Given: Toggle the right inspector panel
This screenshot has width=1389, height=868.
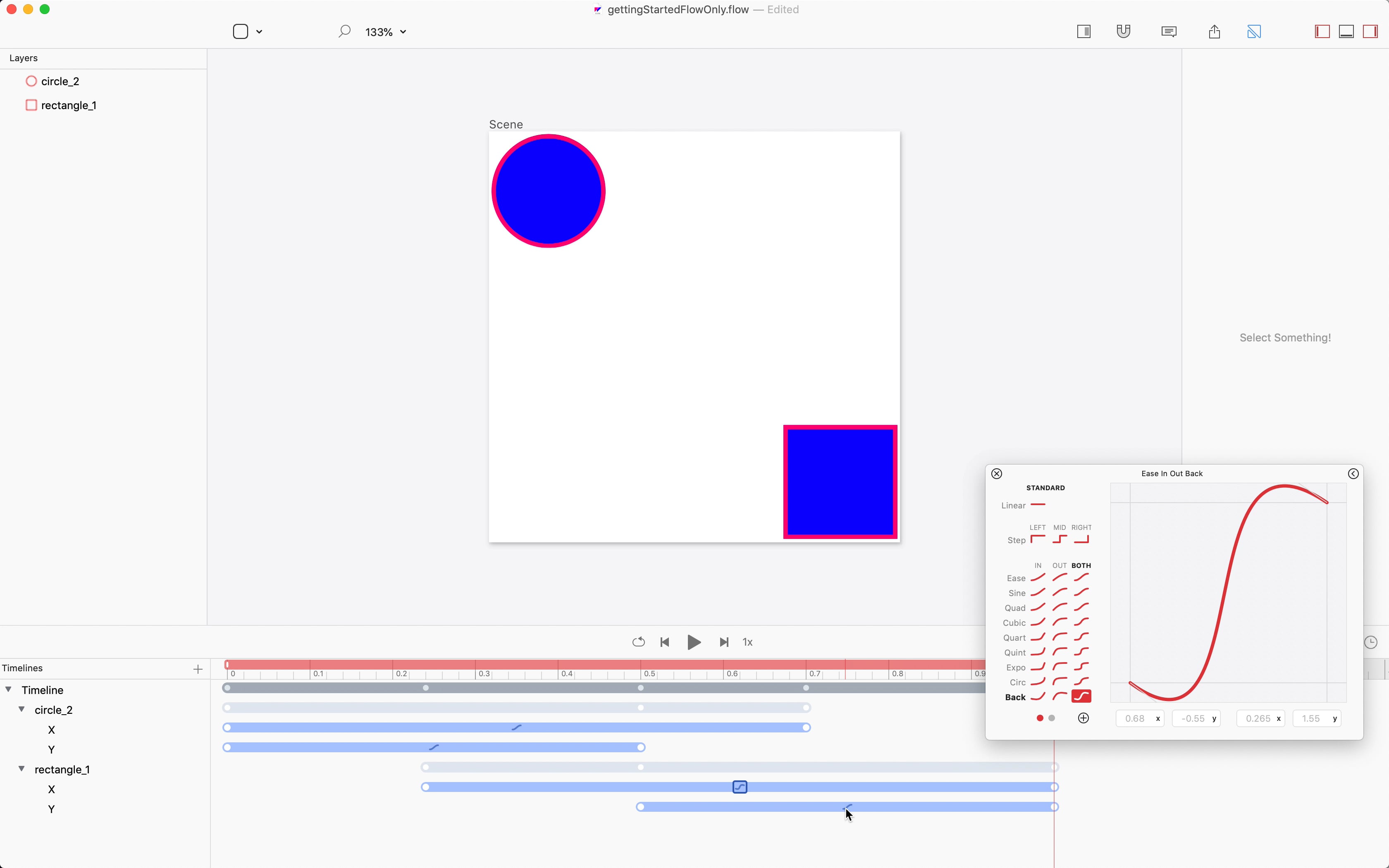Looking at the screenshot, I should pyautogui.click(x=1371, y=31).
